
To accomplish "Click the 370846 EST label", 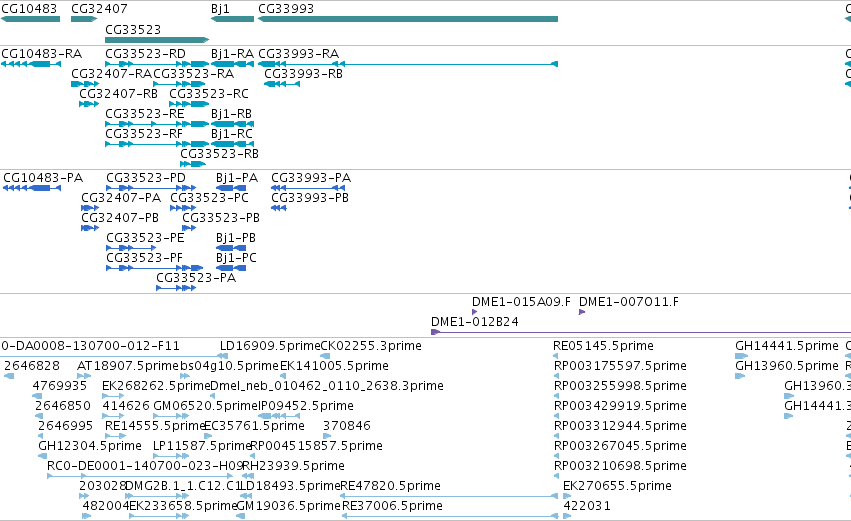I will click(x=347, y=427).
